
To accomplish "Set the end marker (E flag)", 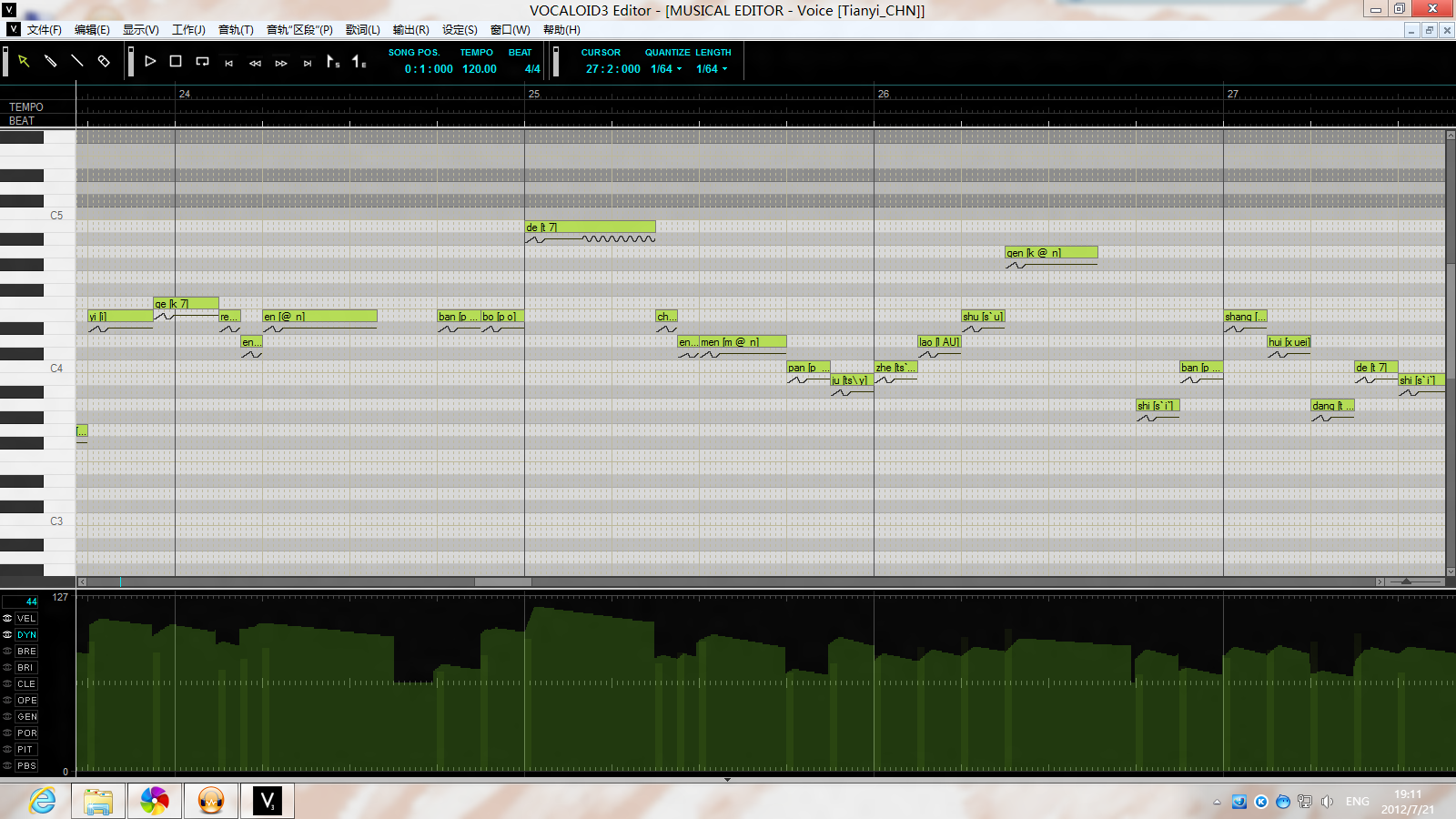I will pos(359,61).
